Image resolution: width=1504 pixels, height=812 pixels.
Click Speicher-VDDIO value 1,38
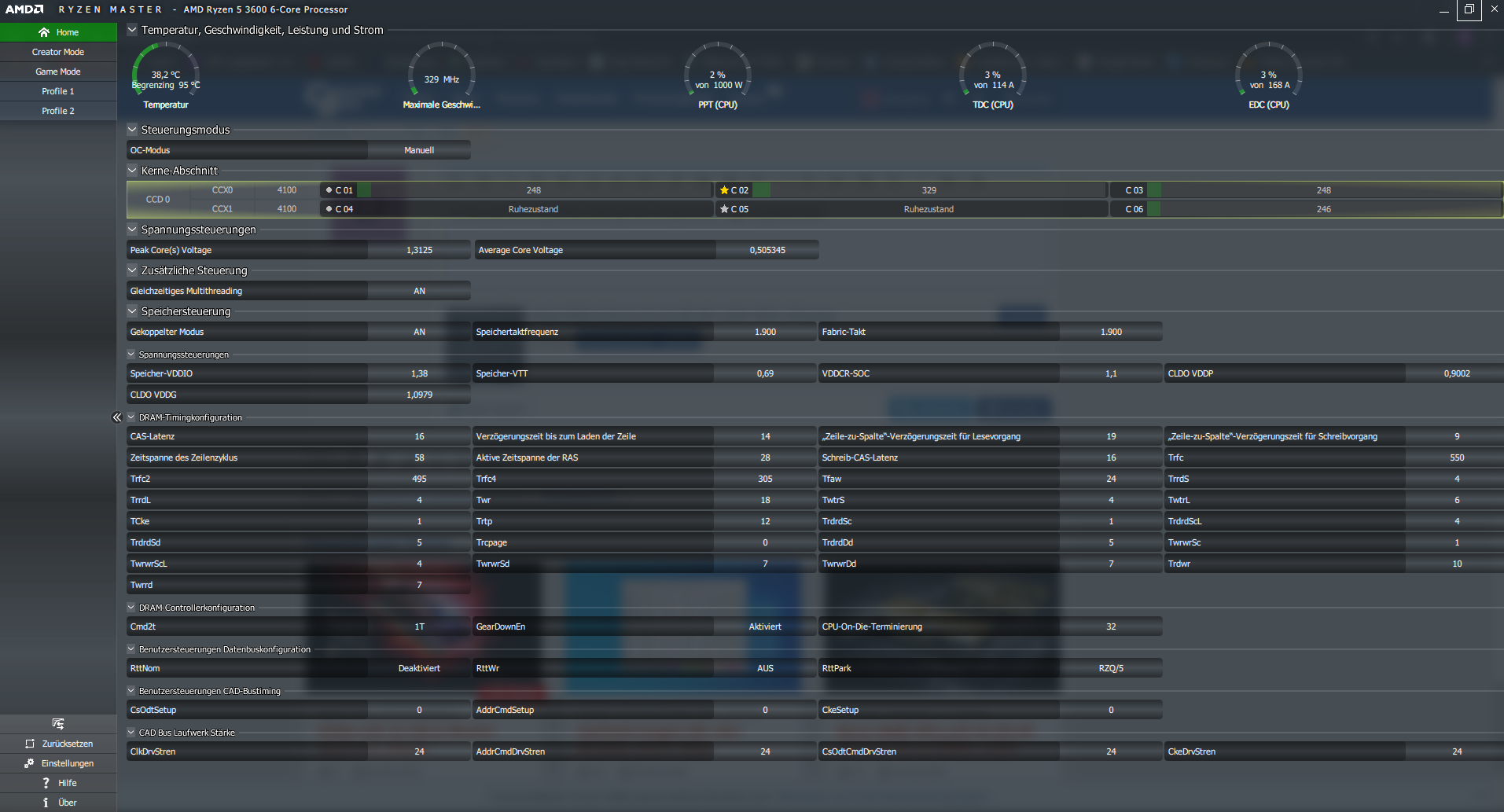click(419, 373)
